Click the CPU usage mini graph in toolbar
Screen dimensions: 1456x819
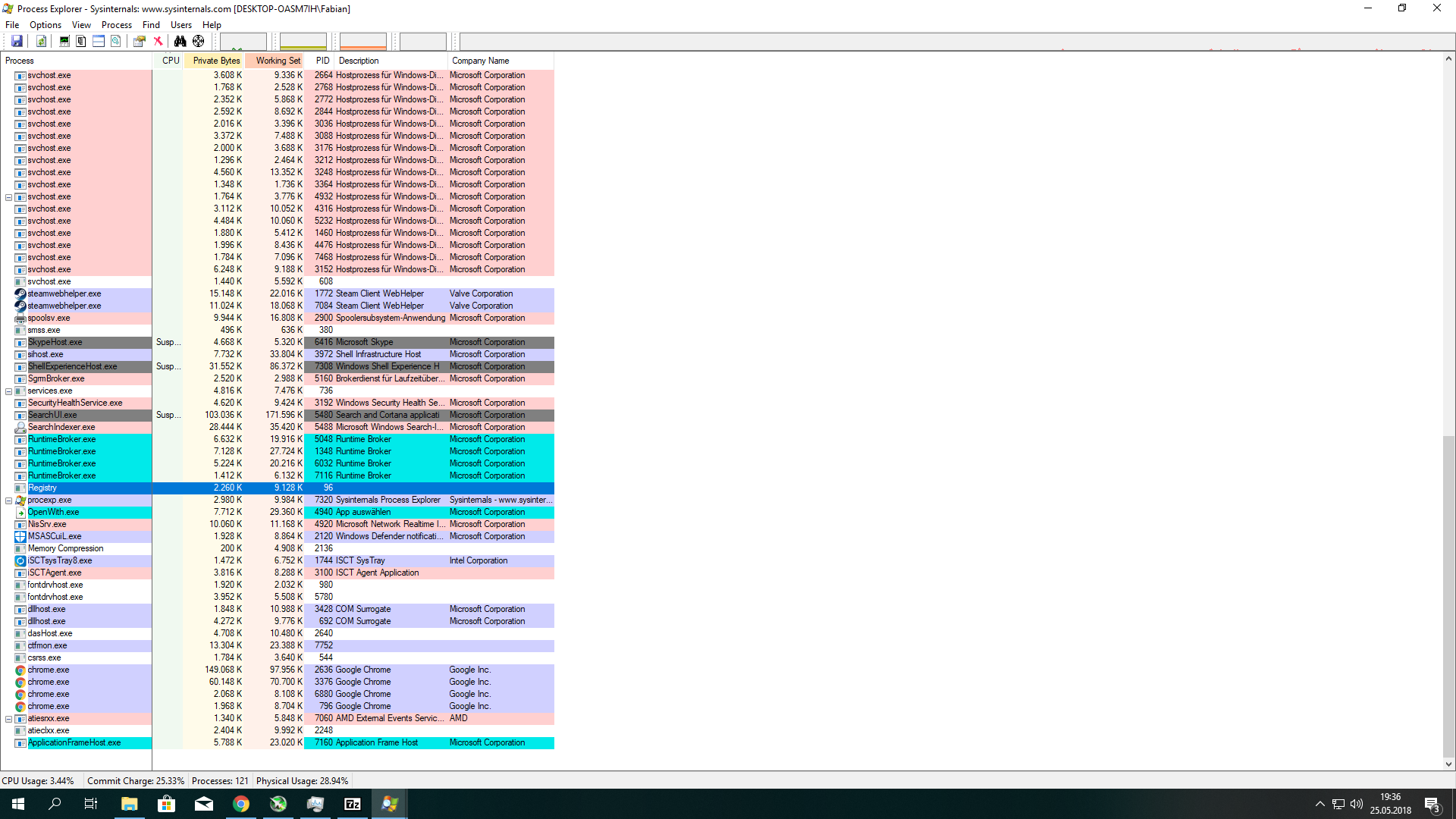coord(243,42)
